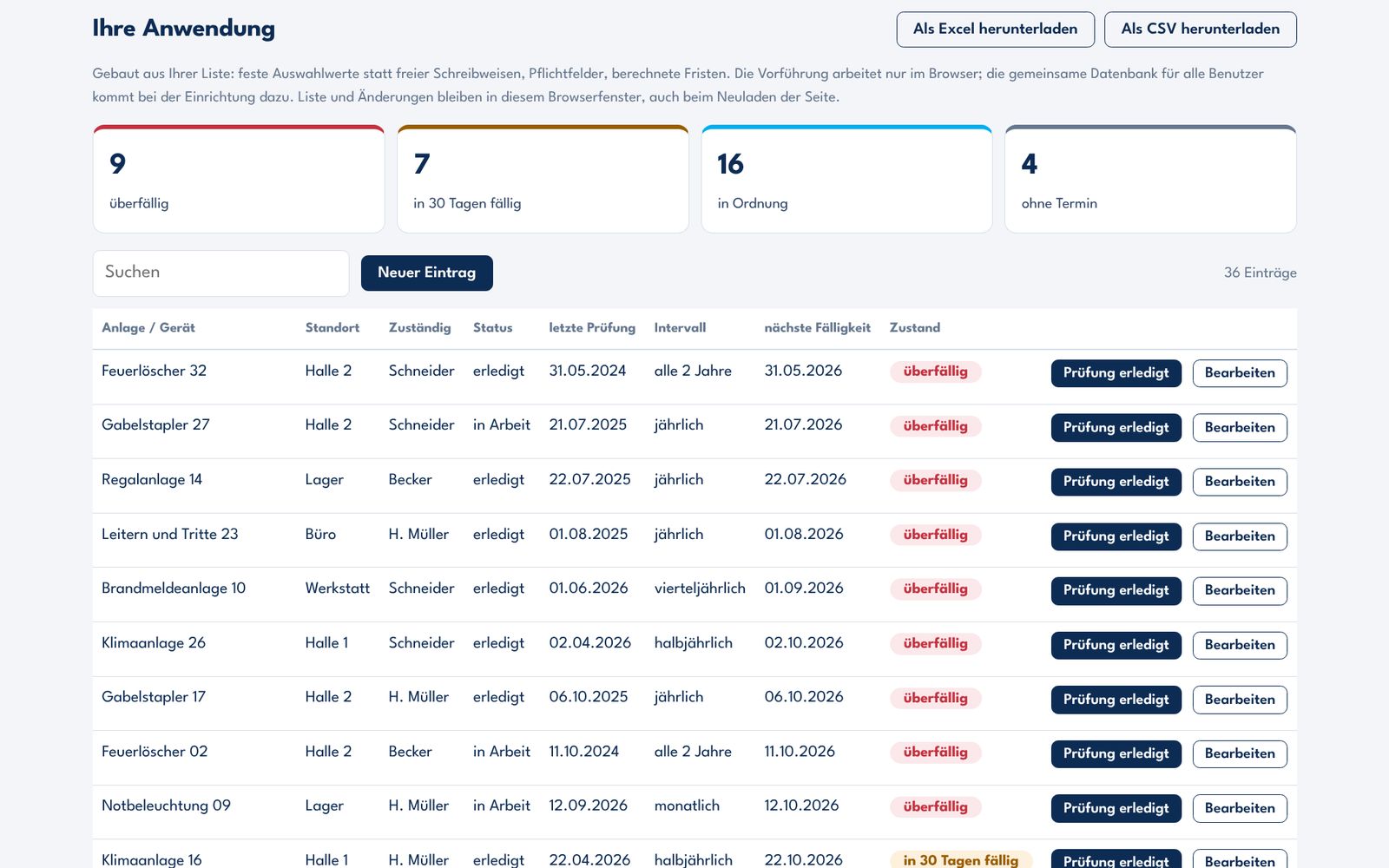Click the Ihre Anwendung heading
This screenshot has height=868, width=1389.
pos(184,29)
